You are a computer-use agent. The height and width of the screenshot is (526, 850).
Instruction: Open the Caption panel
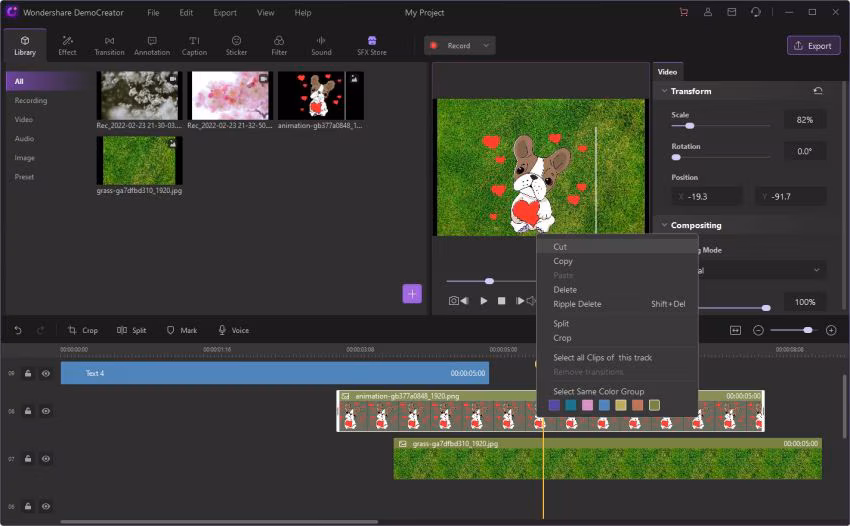coord(194,46)
